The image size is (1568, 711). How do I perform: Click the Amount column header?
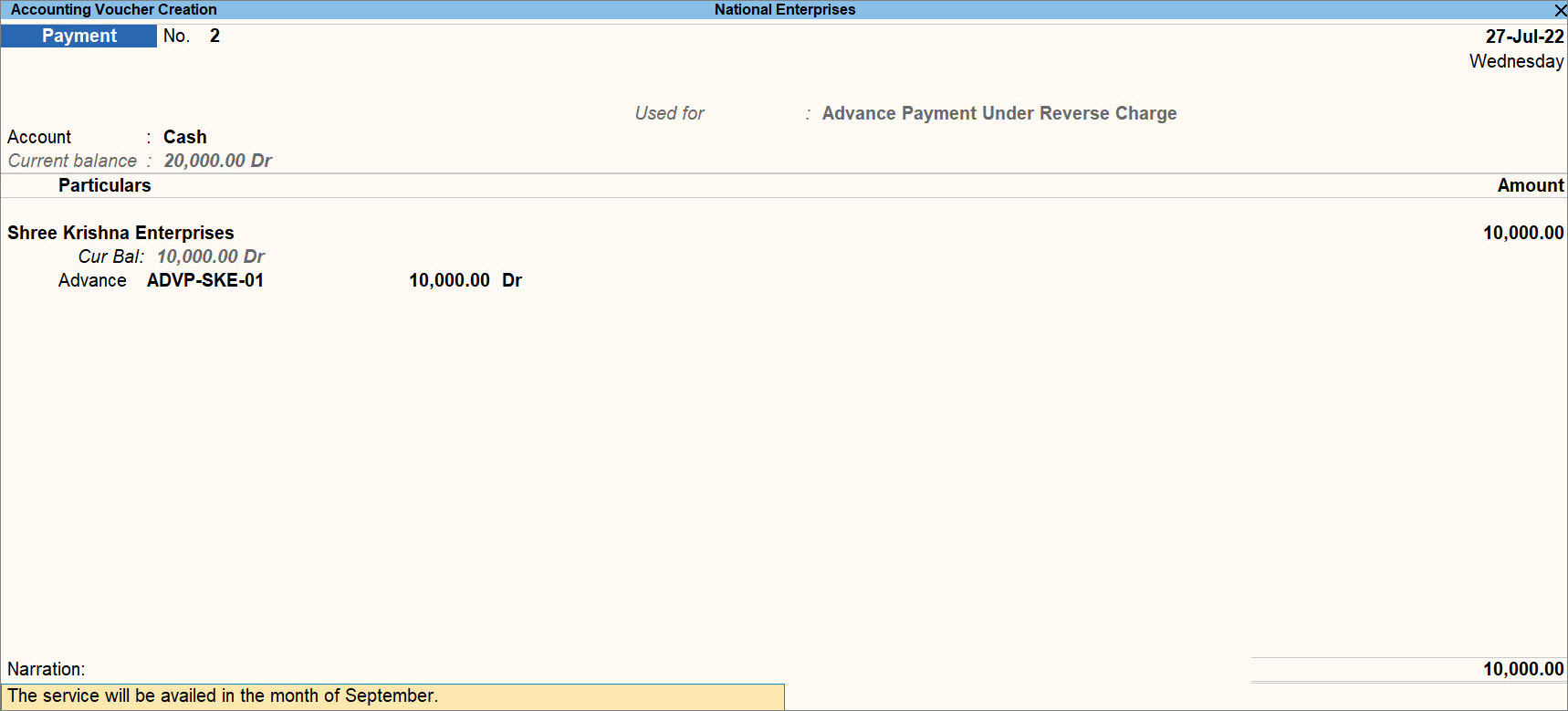pyautogui.click(x=1531, y=185)
